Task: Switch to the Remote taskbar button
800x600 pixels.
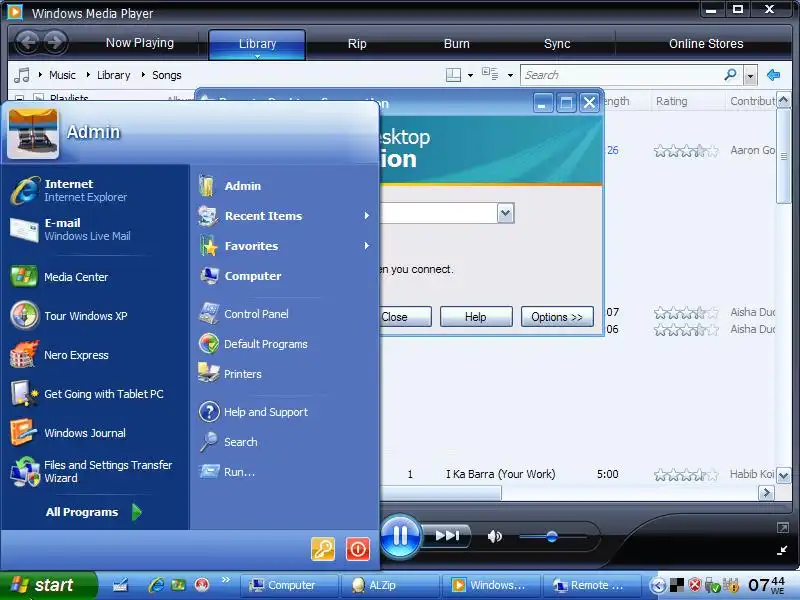Action: (592, 585)
